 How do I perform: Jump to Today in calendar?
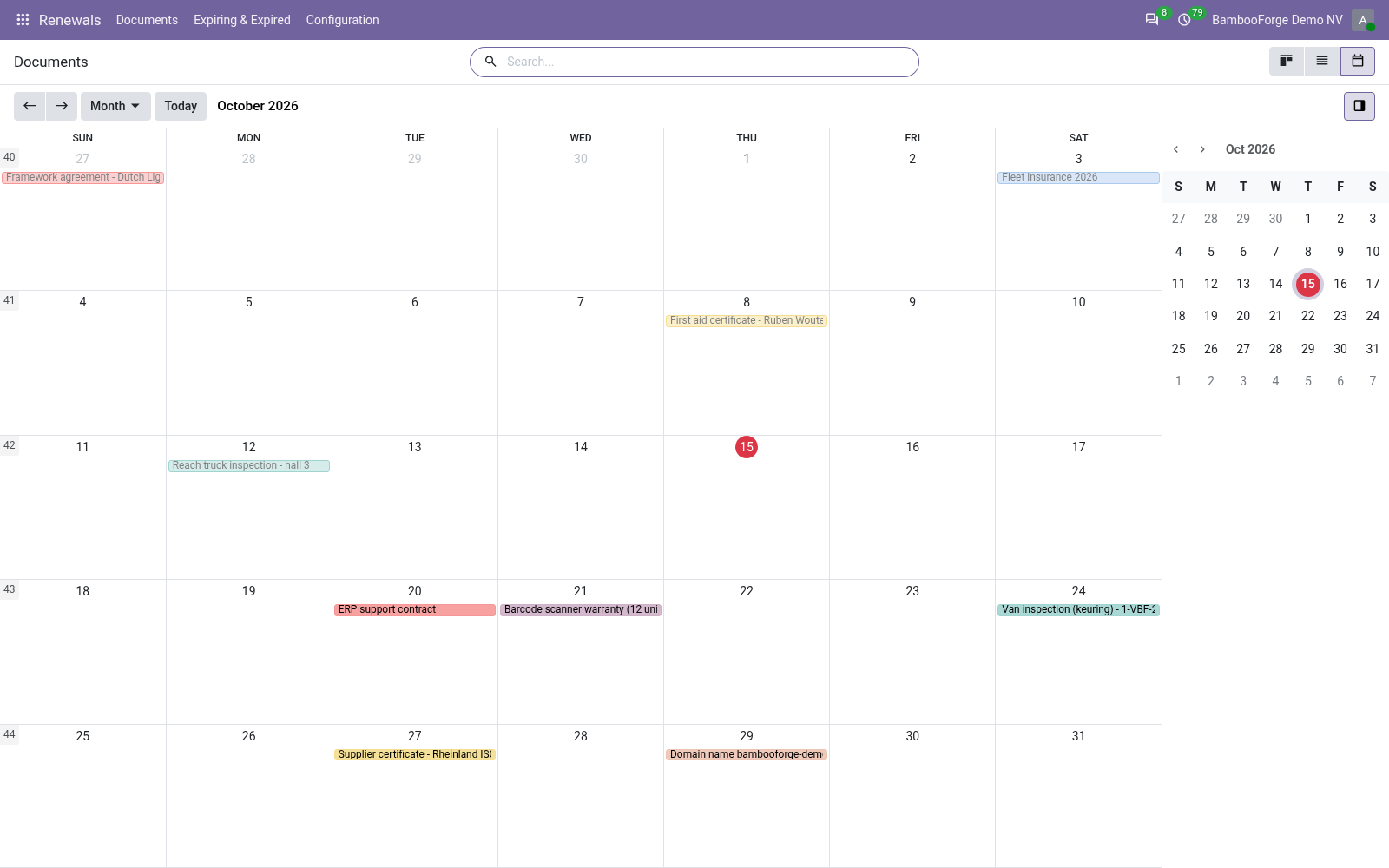tap(181, 106)
